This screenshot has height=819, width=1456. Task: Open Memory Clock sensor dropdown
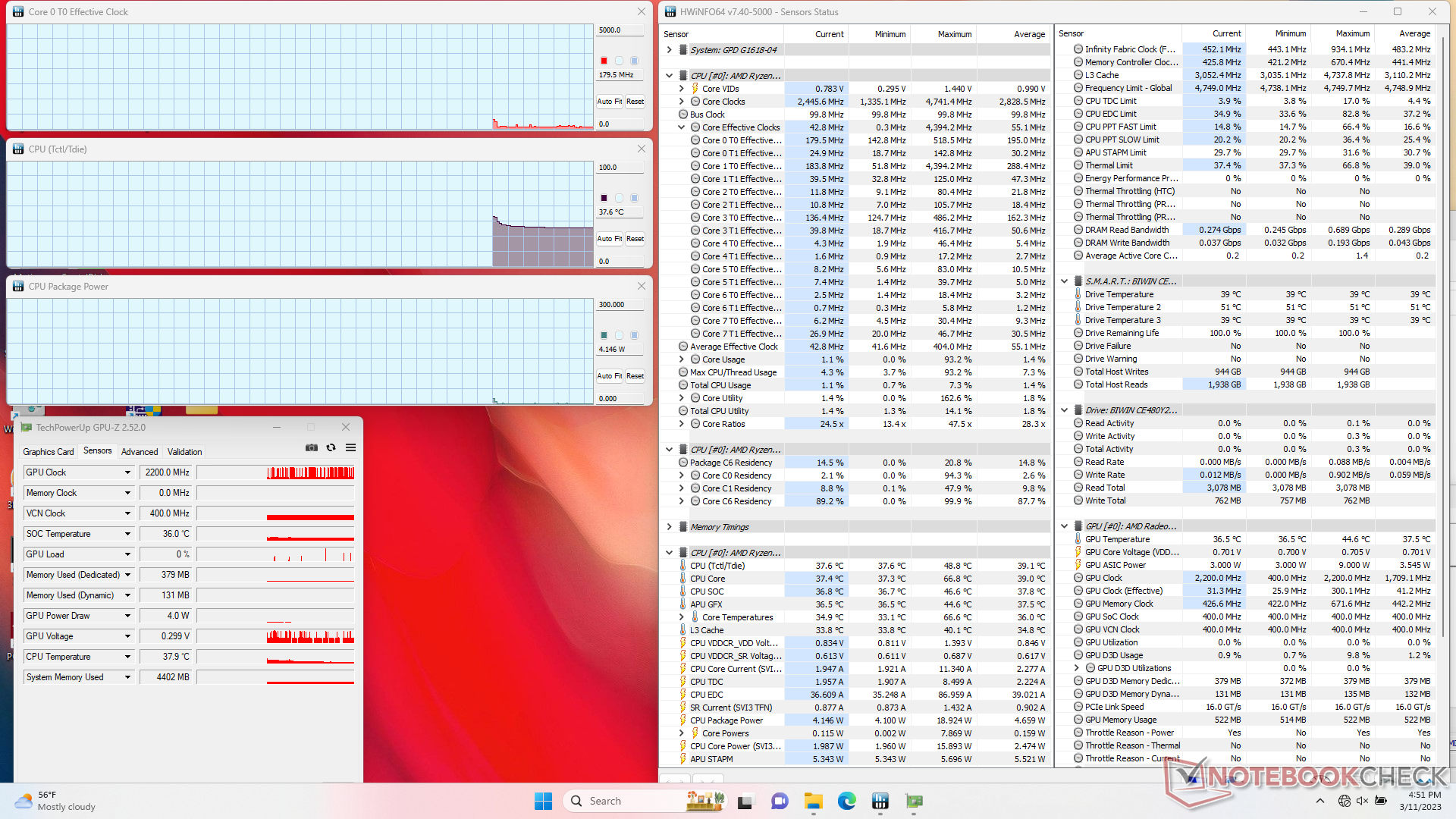(127, 493)
